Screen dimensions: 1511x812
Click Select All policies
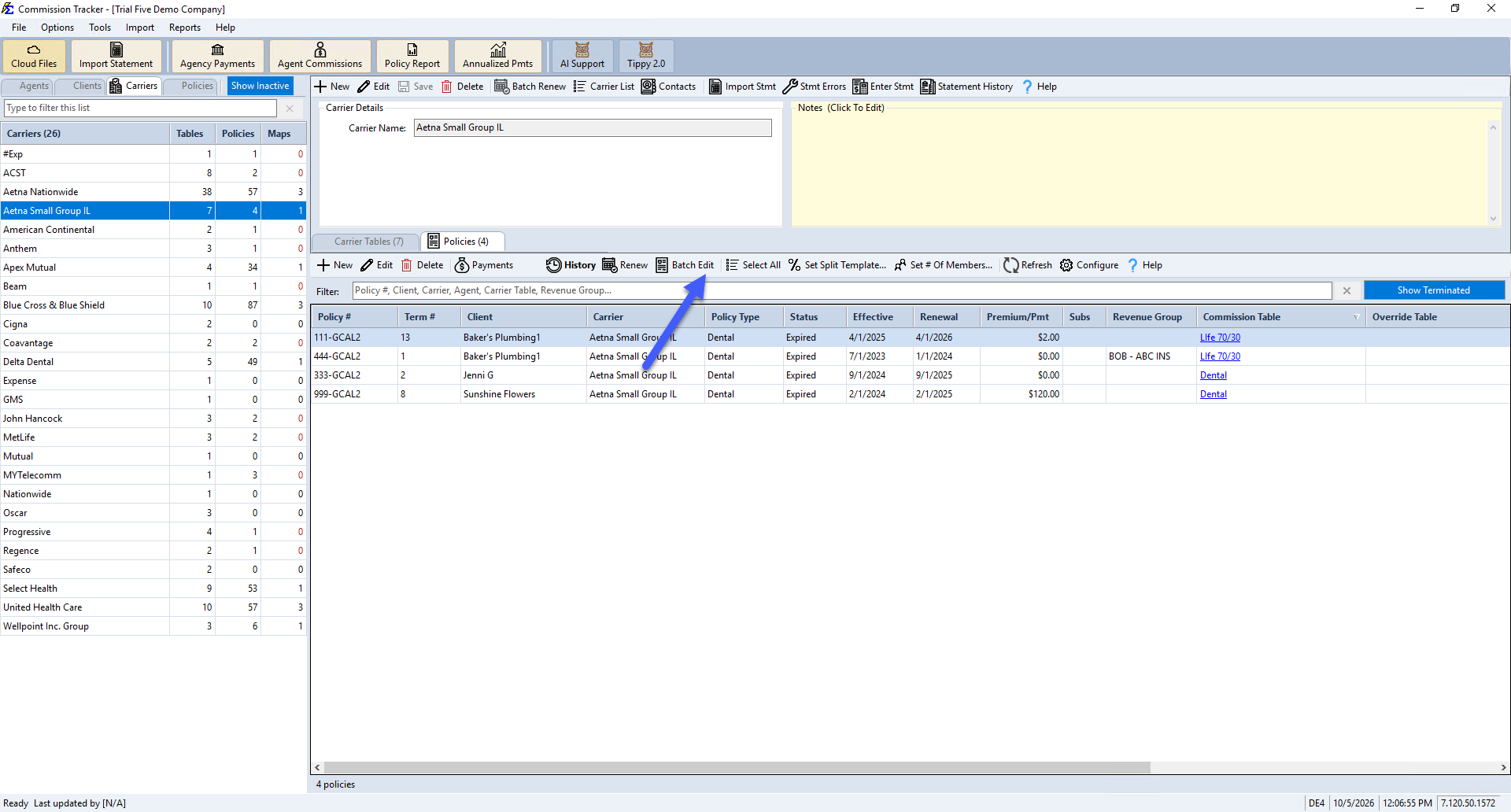coord(753,265)
